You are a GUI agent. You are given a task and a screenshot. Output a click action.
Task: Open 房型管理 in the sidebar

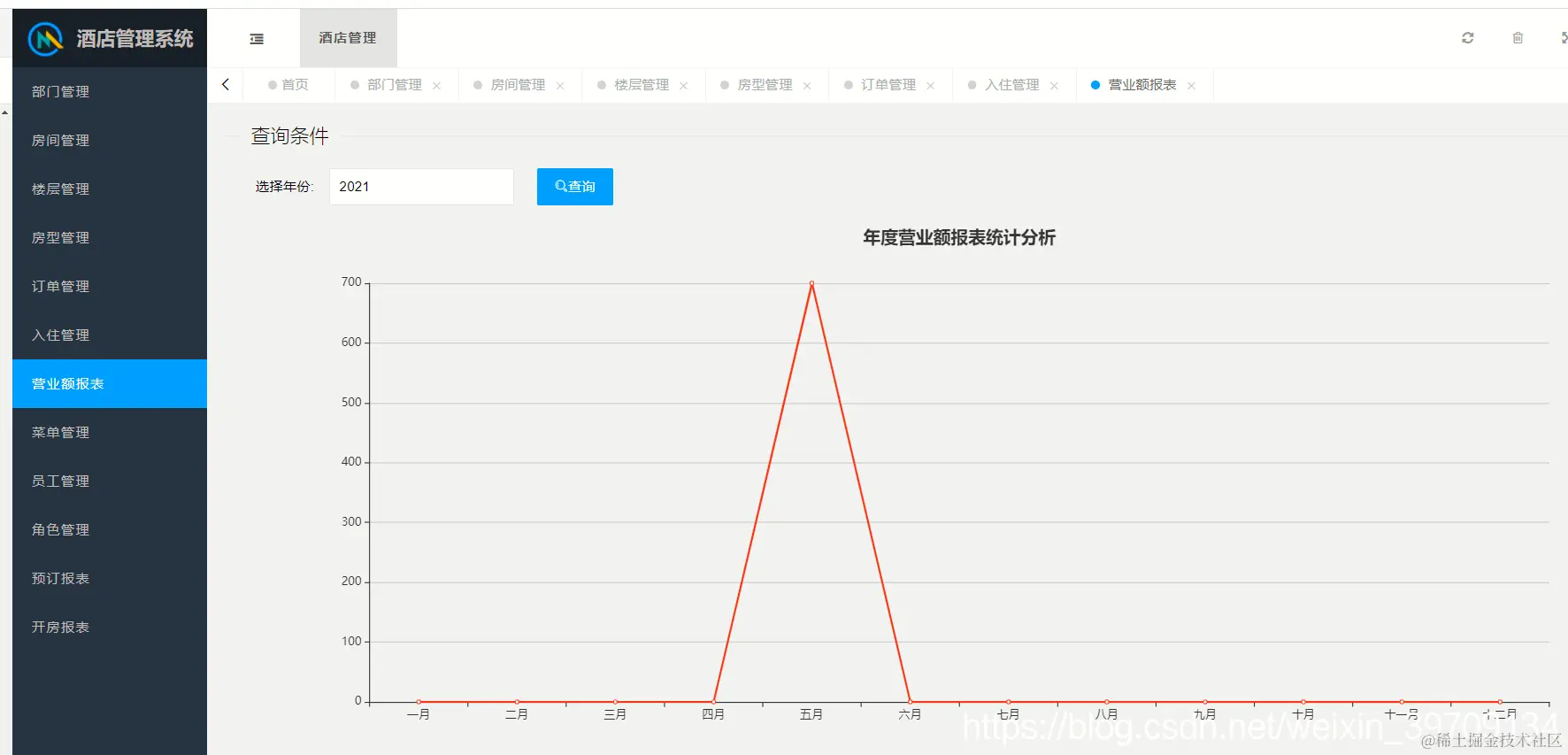click(x=110, y=237)
